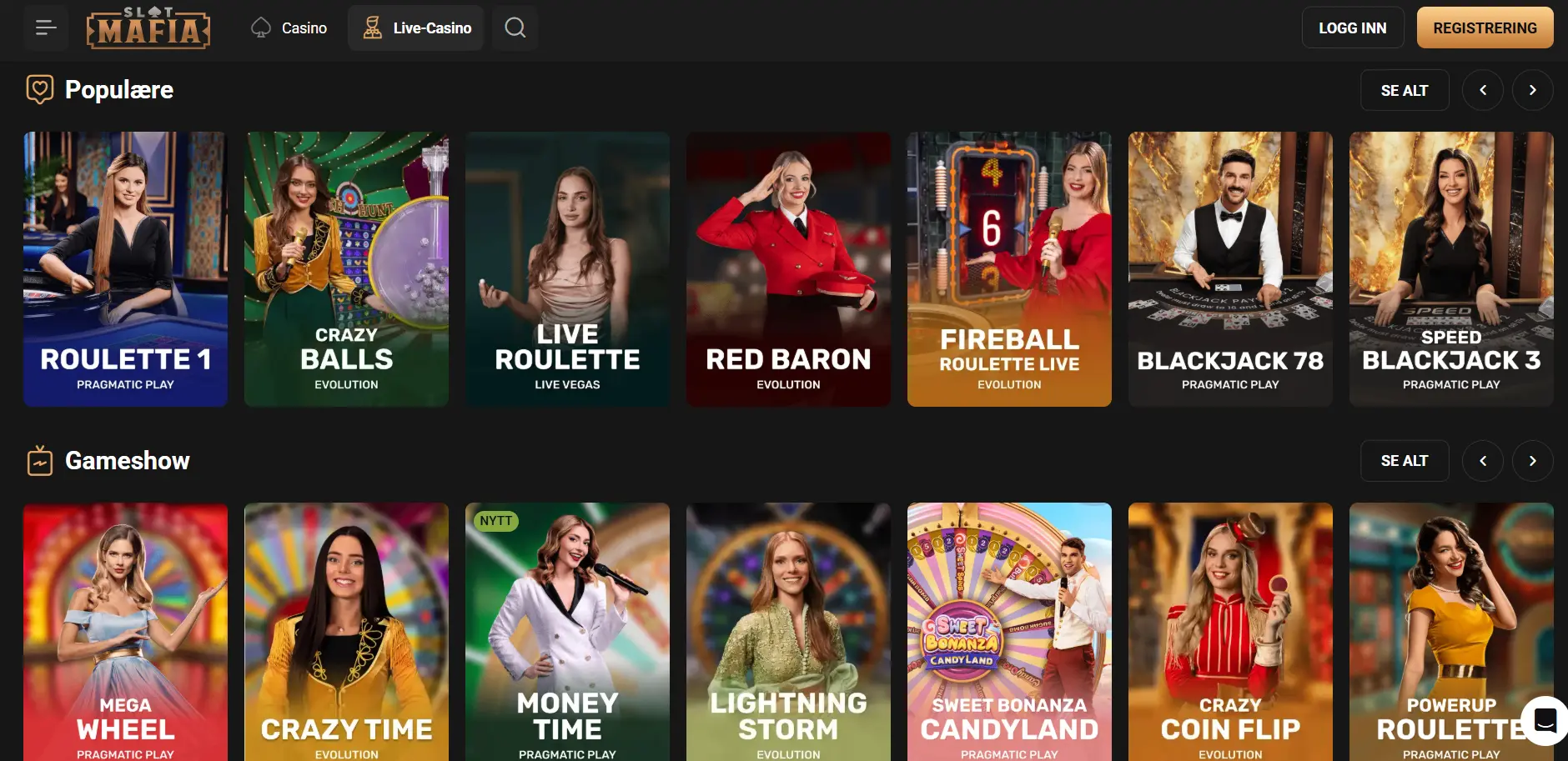Image resolution: width=1568 pixels, height=761 pixels.
Task: Advance Gameshow carousel with right chevron
Action: point(1532,461)
